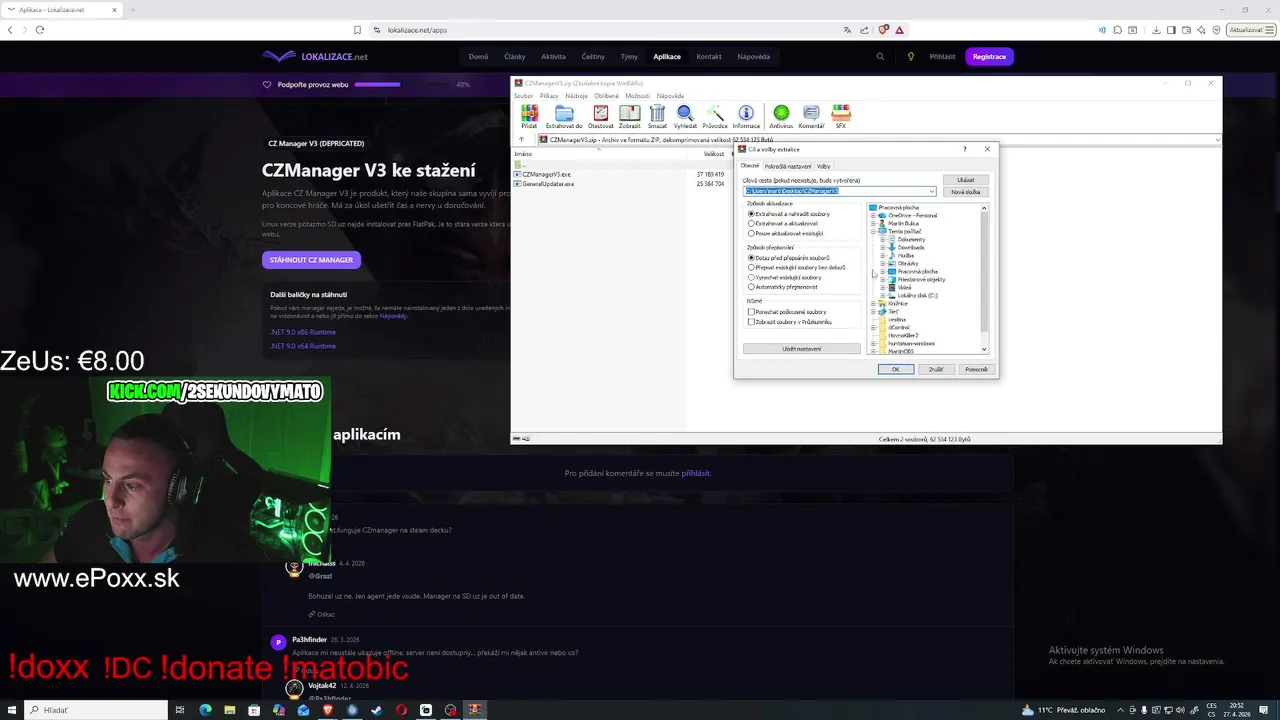Select Vynechat existující soubory option

785,277
